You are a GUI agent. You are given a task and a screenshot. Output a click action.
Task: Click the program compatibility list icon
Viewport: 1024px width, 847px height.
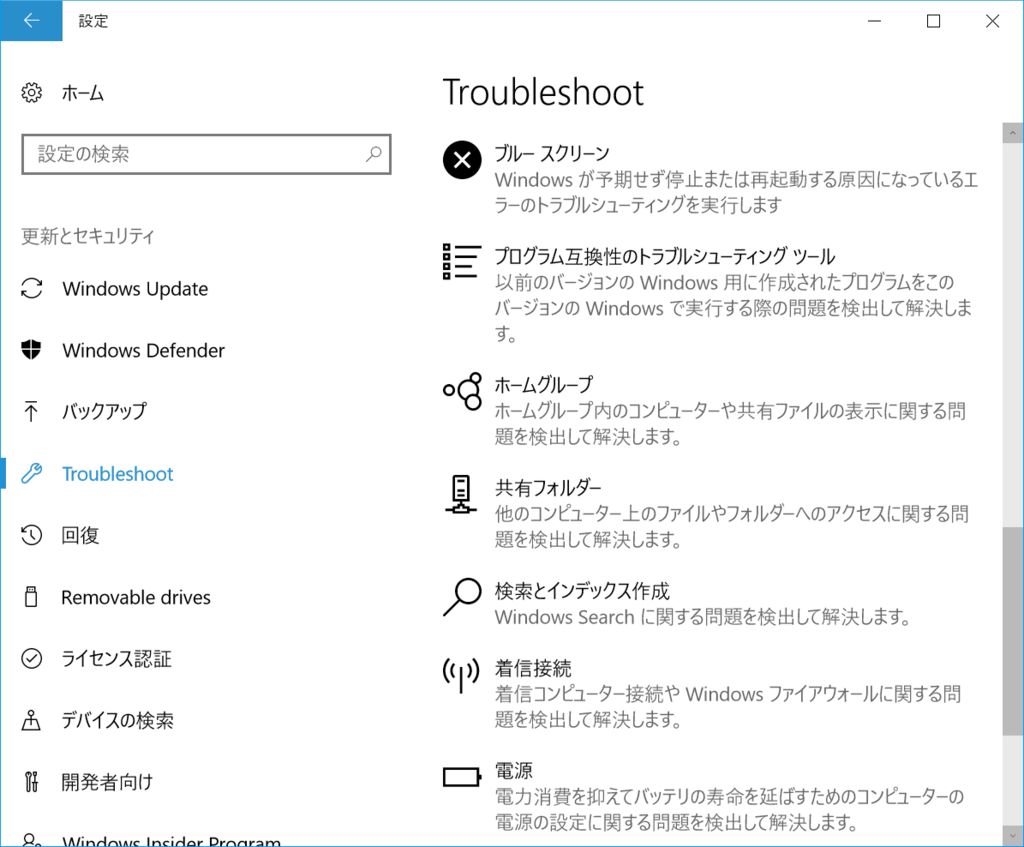tap(462, 262)
